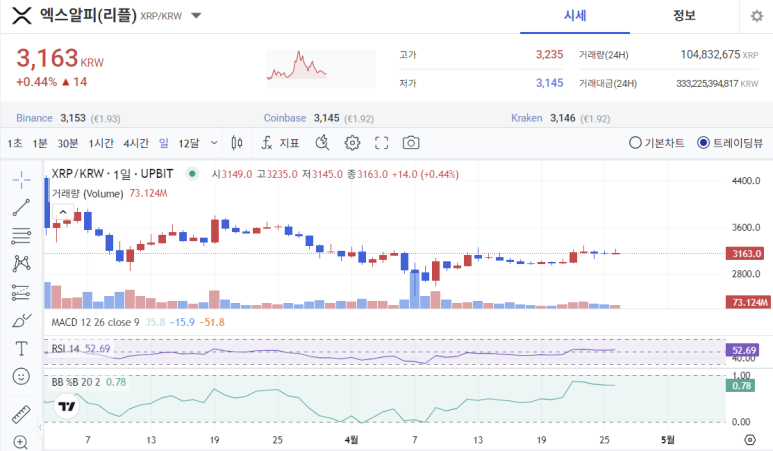Click the RSI 14 indicator label
Image resolution: width=773 pixels, height=451 pixels.
(x=65, y=348)
